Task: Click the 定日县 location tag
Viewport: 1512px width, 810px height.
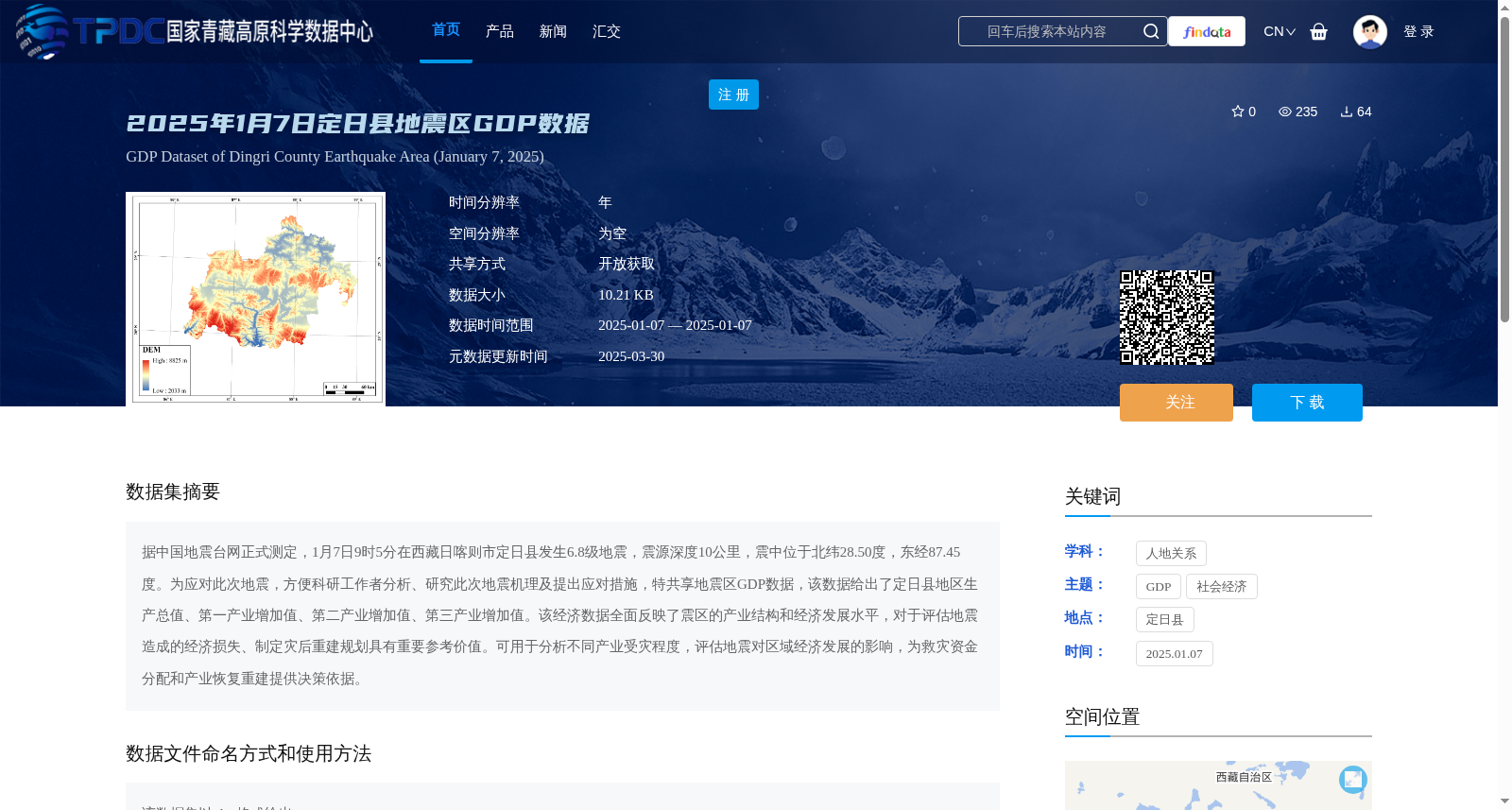Action: click(1165, 620)
